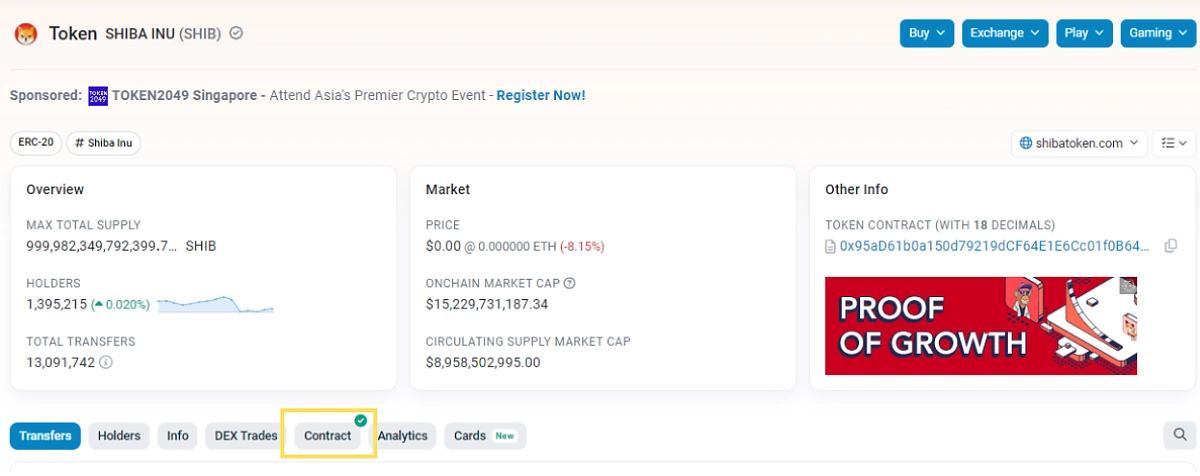Click the onchain market cap $15,229,731,187.34

point(487,304)
